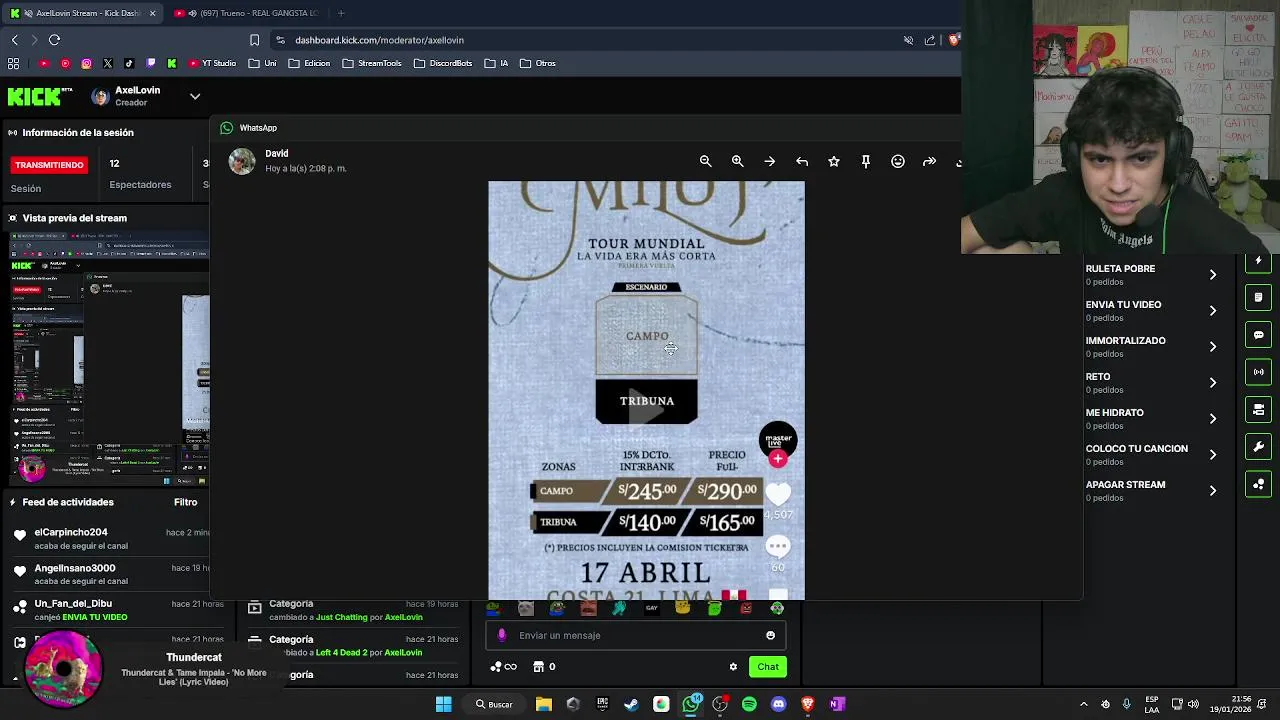
Task: Open Edicion bookmarks folder
Action: pyautogui.click(x=309, y=63)
